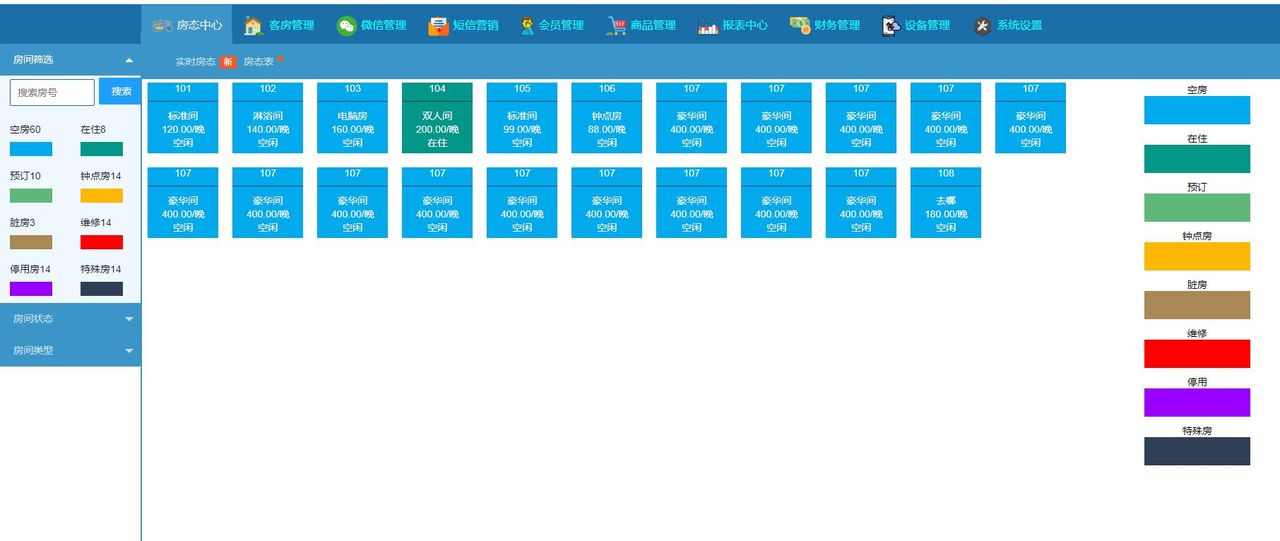Screen dimensions: 1280x541
Task: Filter by purple 停用房 swatch in sidebar
Action: (x=31, y=289)
